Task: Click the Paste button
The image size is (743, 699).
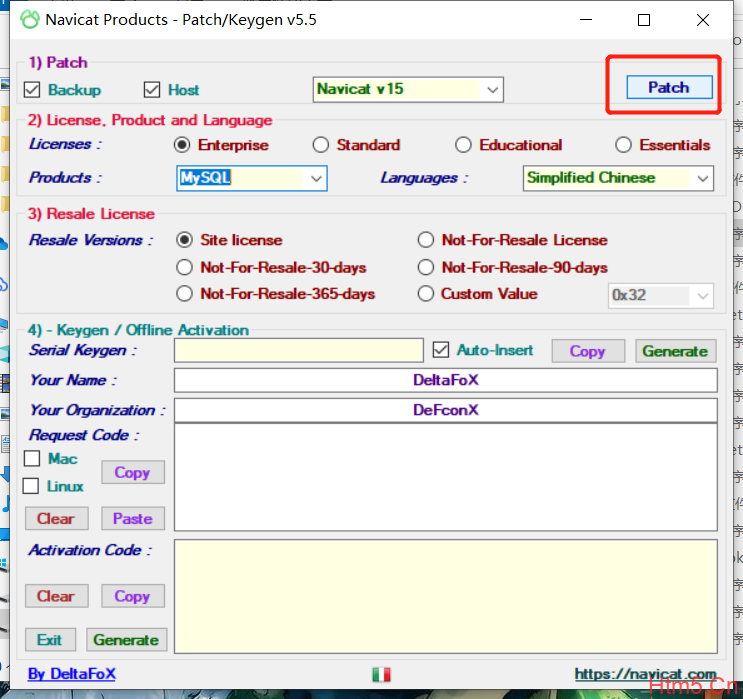Action: pyautogui.click(x=133, y=518)
